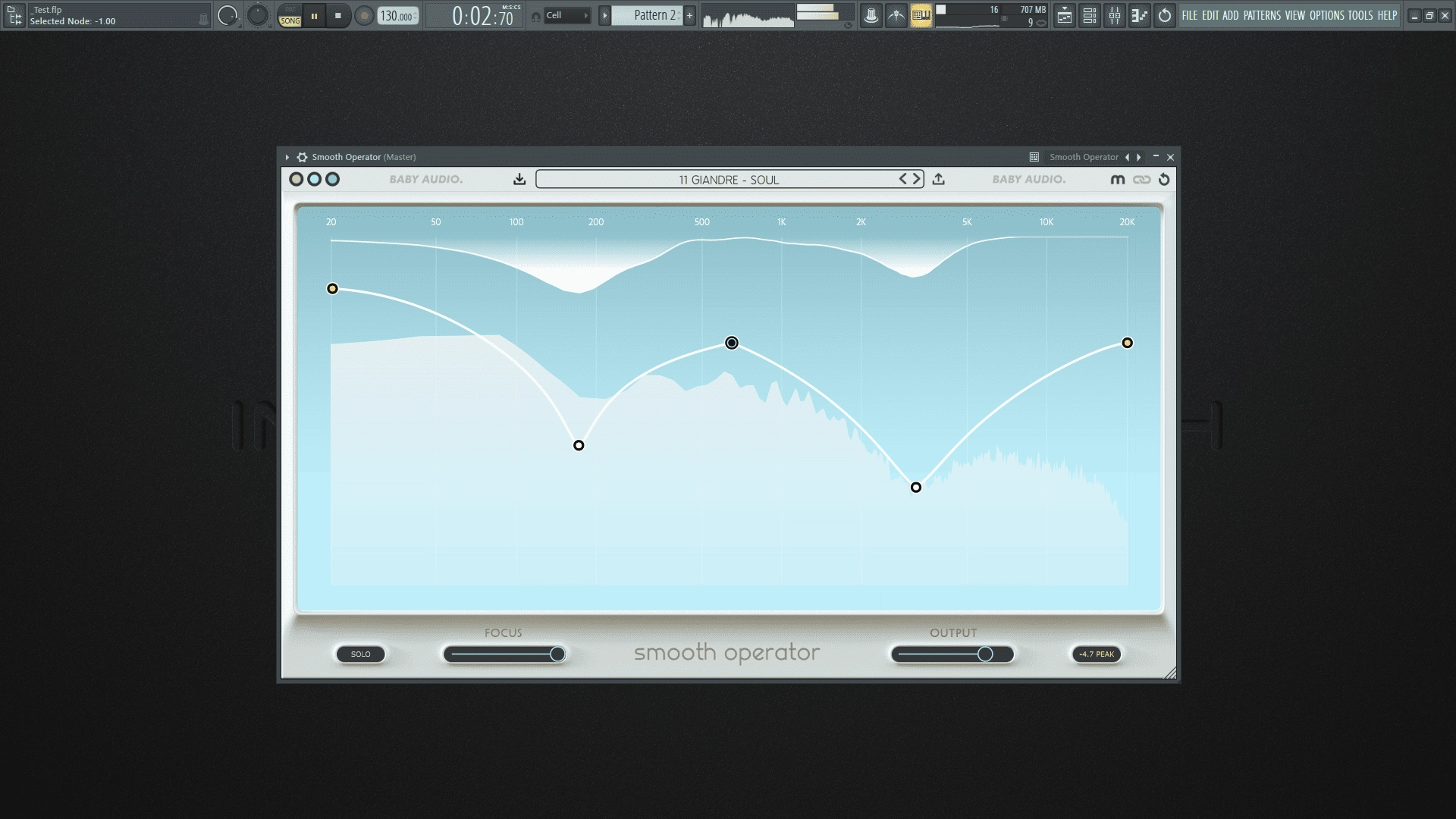Open the TOOLS menu

coord(1360,15)
